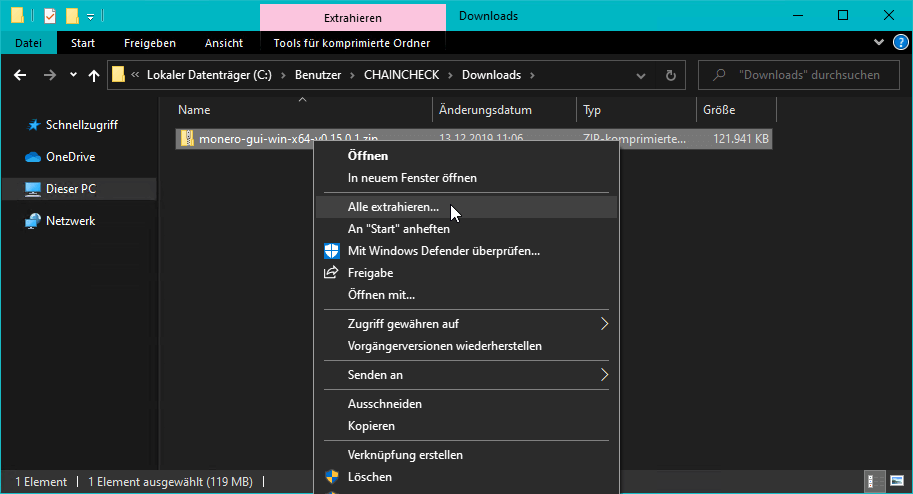The width and height of the screenshot is (913, 494).
Task: Choose Verknüpfung erstellen
Action: (x=466, y=455)
